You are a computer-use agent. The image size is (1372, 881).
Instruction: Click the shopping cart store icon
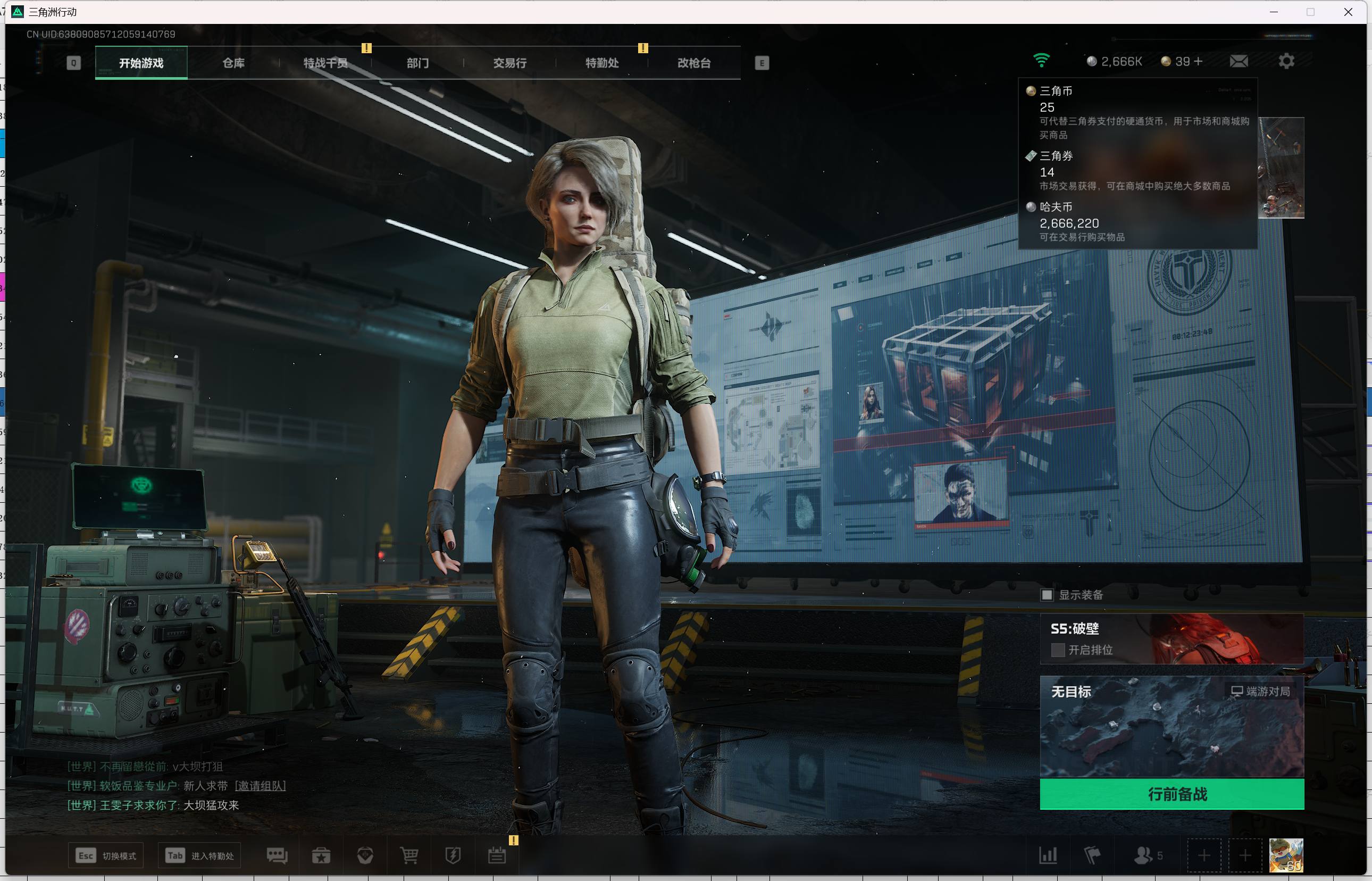(409, 855)
